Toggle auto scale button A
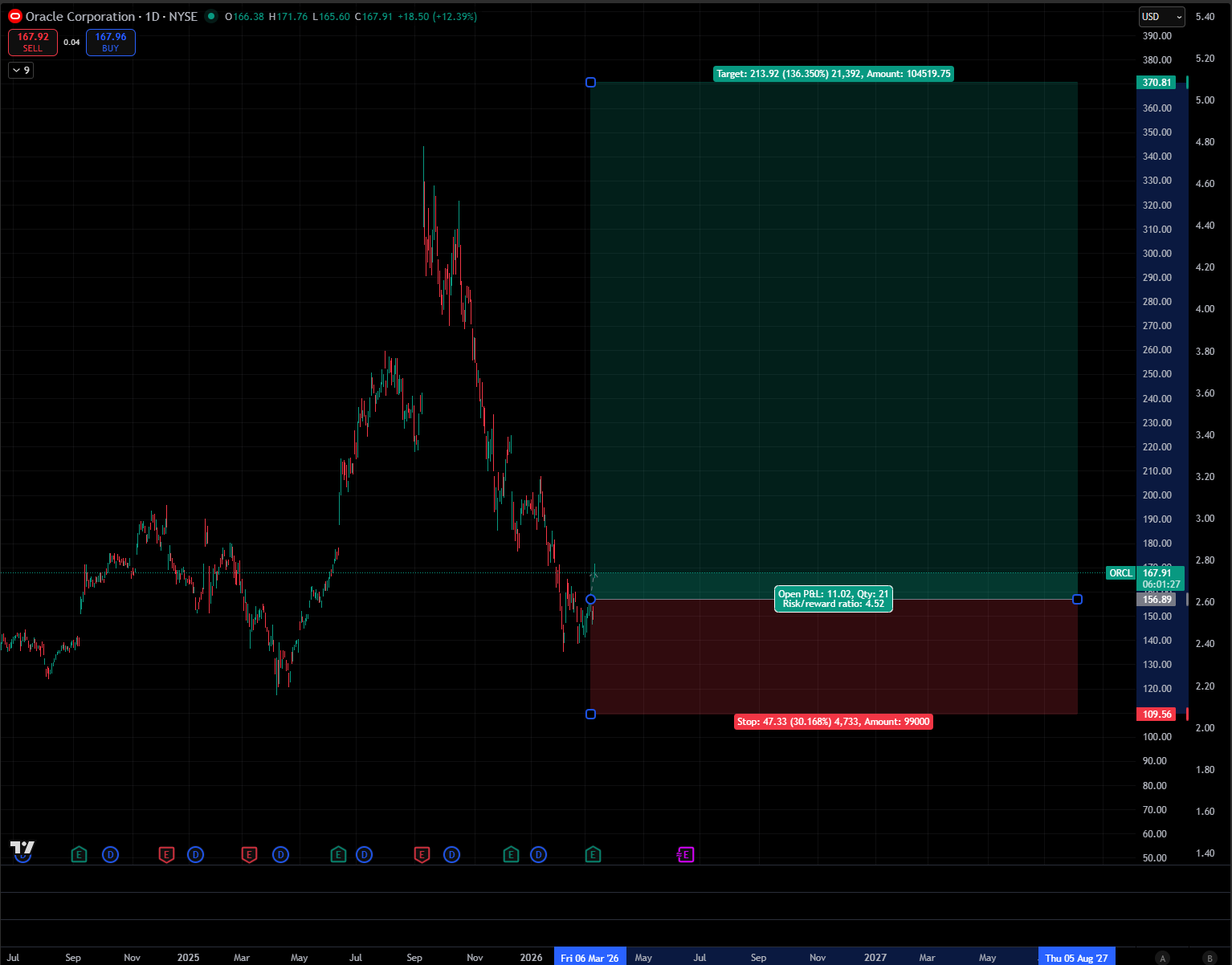The width and height of the screenshot is (1232, 965). pos(1162,958)
